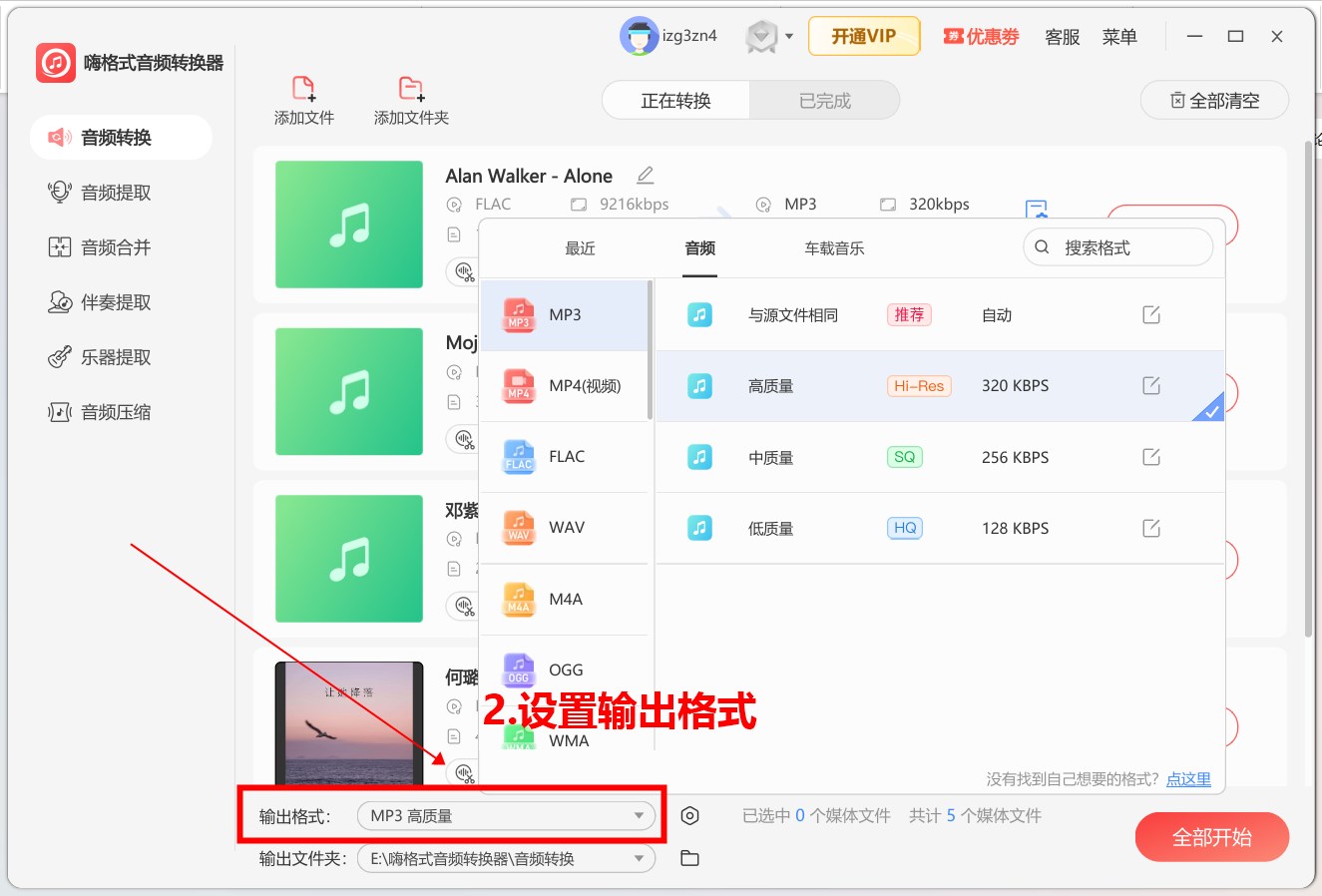This screenshot has width=1322, height=896.
Task: Open output settings gear icon
Action: click(x=689, y=816)
